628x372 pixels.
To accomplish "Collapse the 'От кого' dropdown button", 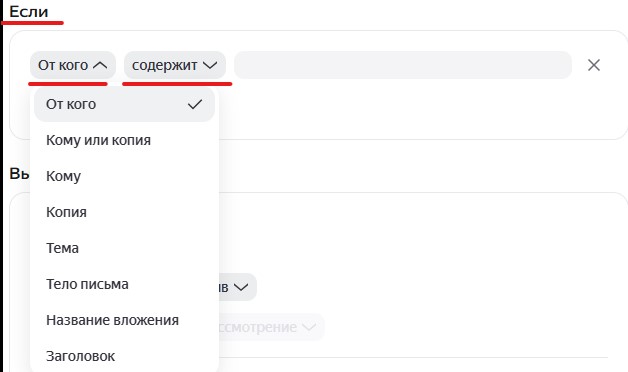I will click(x=72, y=65).
